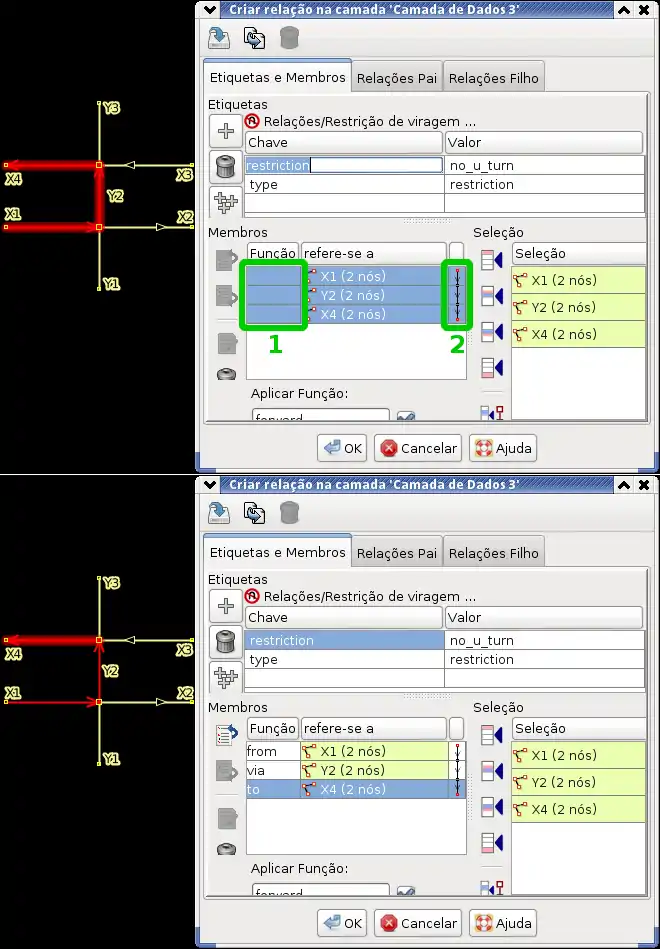Click Ajuda help button in upper dialog

pyautogui.click(x=504, y=448)
